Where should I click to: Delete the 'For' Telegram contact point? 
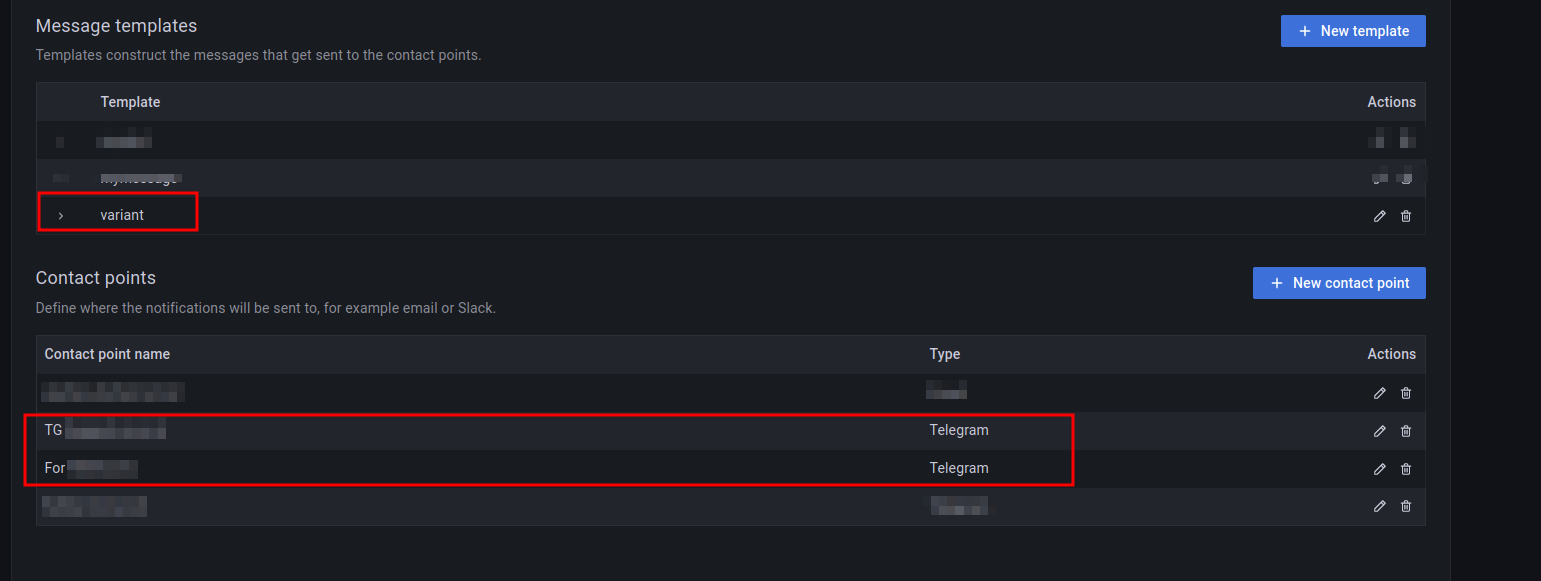(1406, 469)
